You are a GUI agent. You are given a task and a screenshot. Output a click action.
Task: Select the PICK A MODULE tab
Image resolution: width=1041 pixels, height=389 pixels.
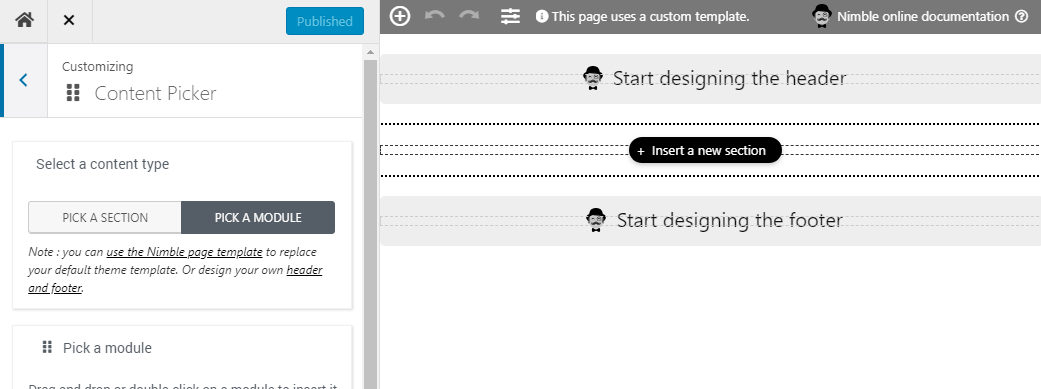(x=258, y=218)
